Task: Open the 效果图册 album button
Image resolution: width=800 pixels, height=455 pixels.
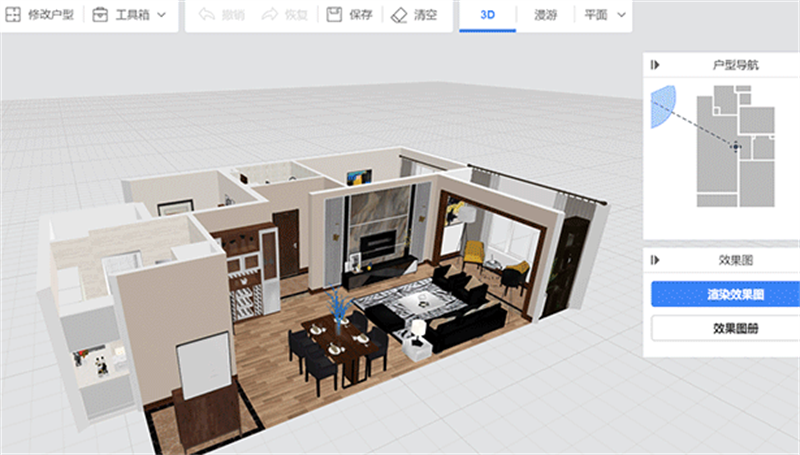Action: [725, 328]
